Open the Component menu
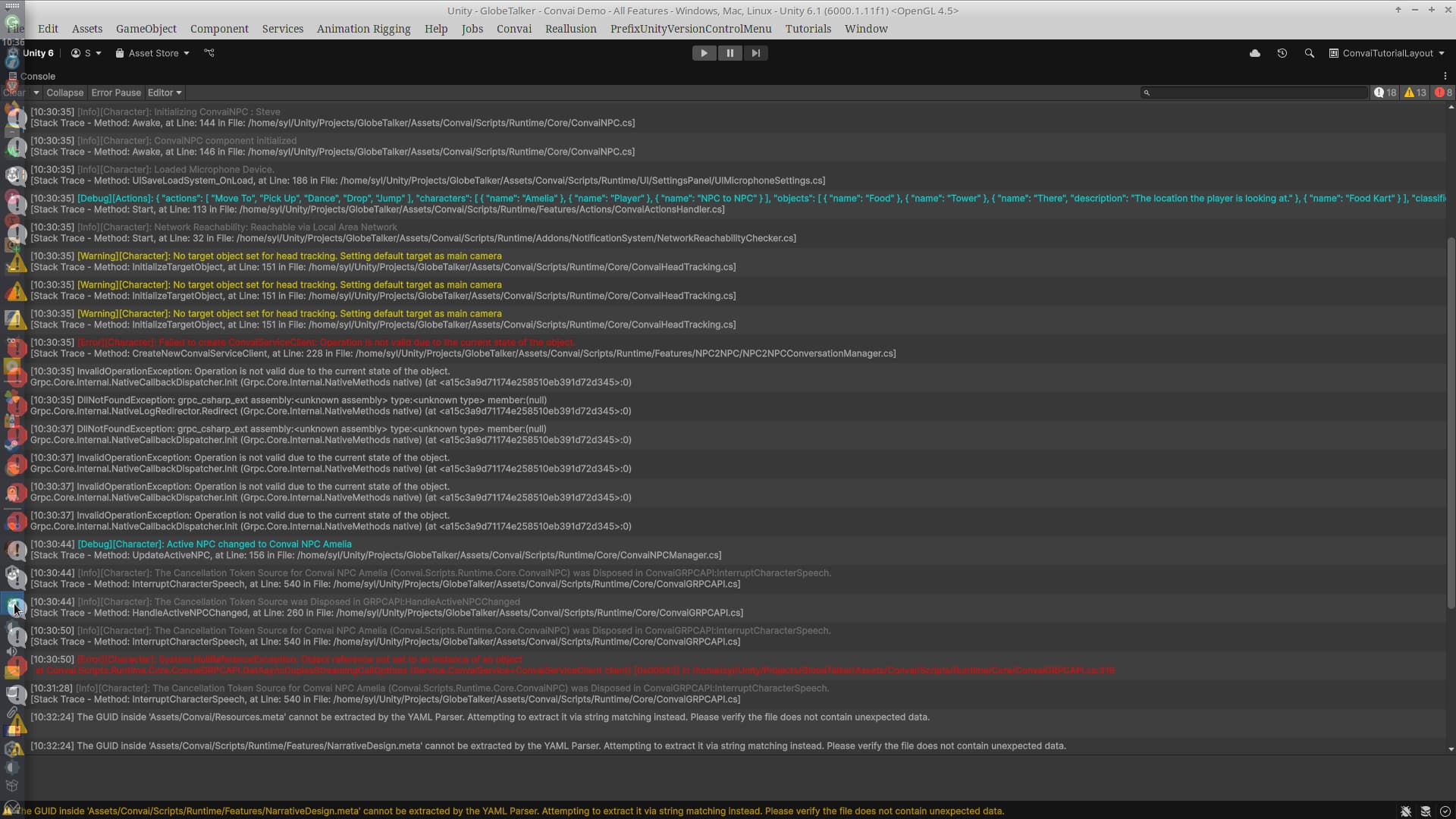1456x819 pixels. point(219,29)
